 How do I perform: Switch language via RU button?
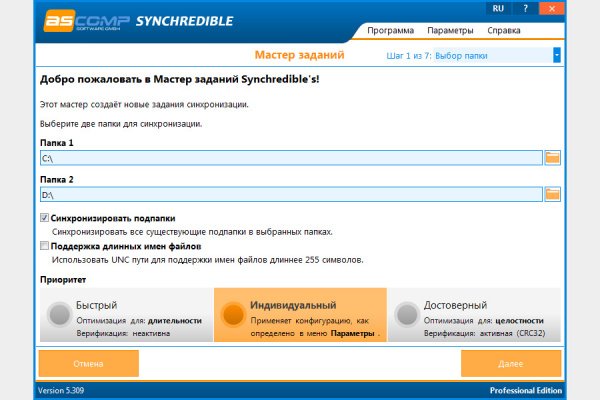pyautogui.click(x=498, y=8)
